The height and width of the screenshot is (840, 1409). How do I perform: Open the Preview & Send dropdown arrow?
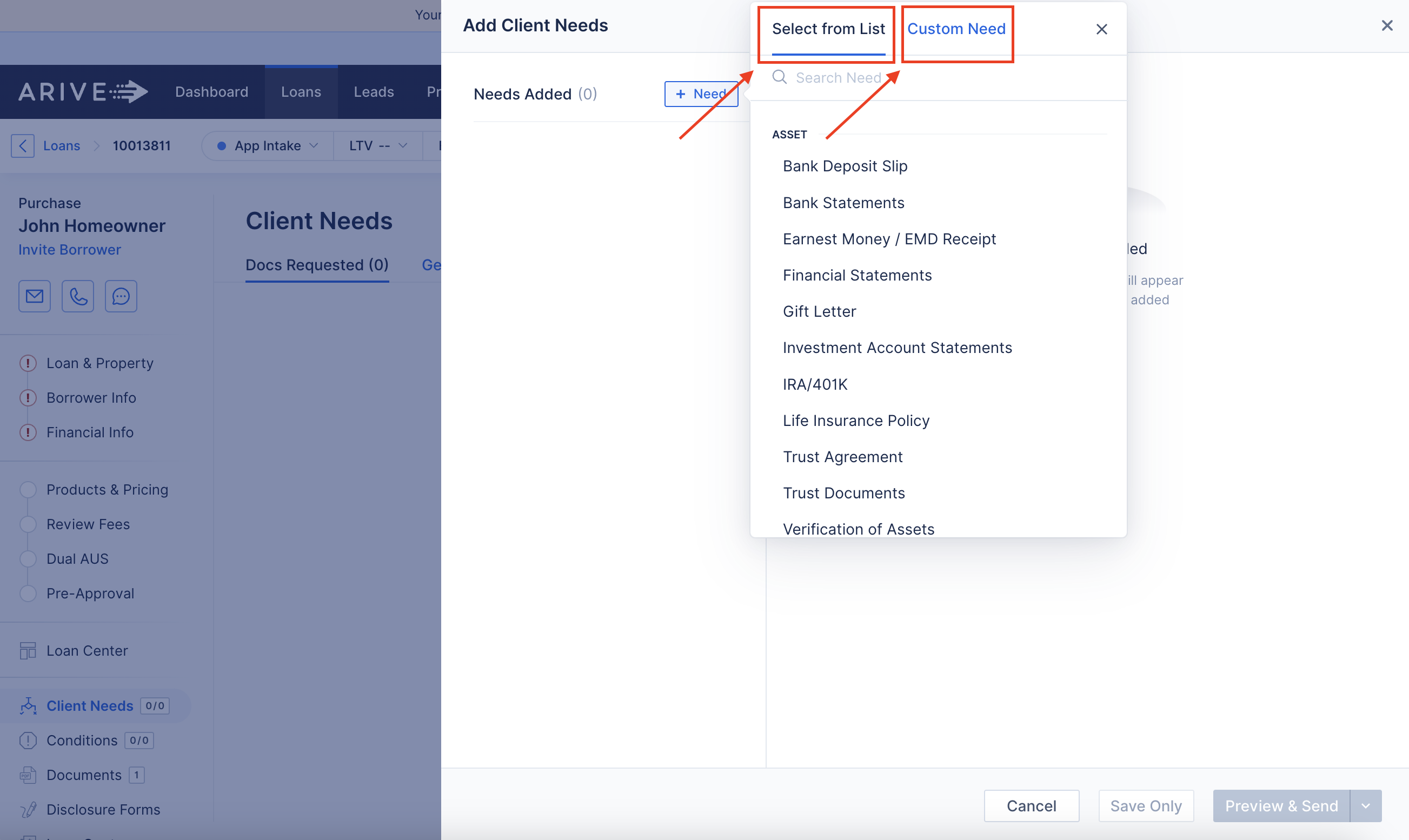pyautogui.click(x=1365, y=805)
